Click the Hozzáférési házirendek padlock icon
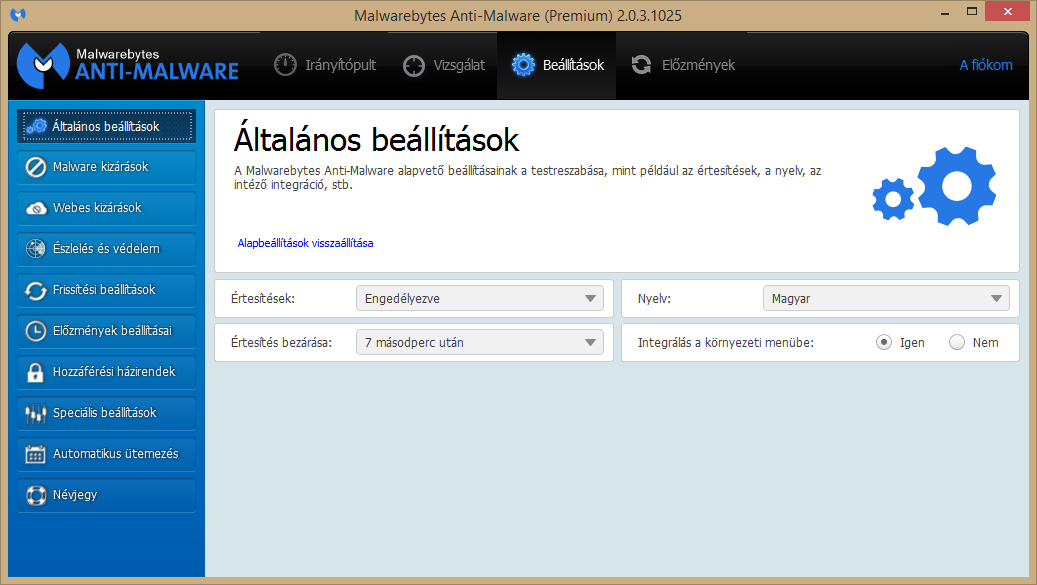This screenshot has height=585, width=1037. (36, 372)
